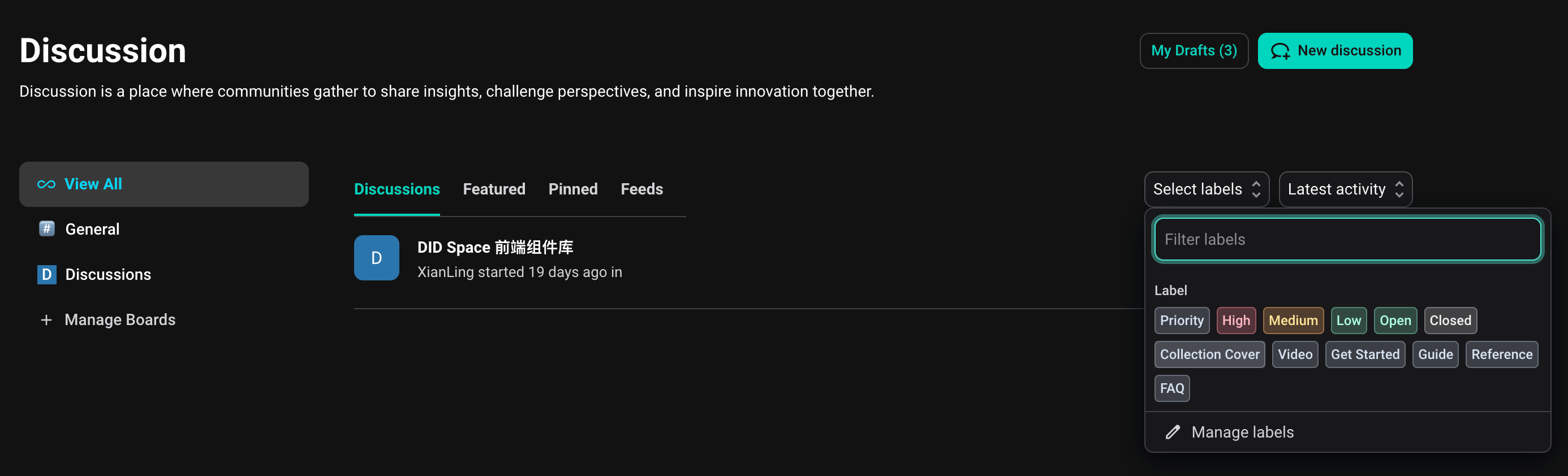
Task: Open the DID Space 前端组件库 discussion
Action: [495, 248]
